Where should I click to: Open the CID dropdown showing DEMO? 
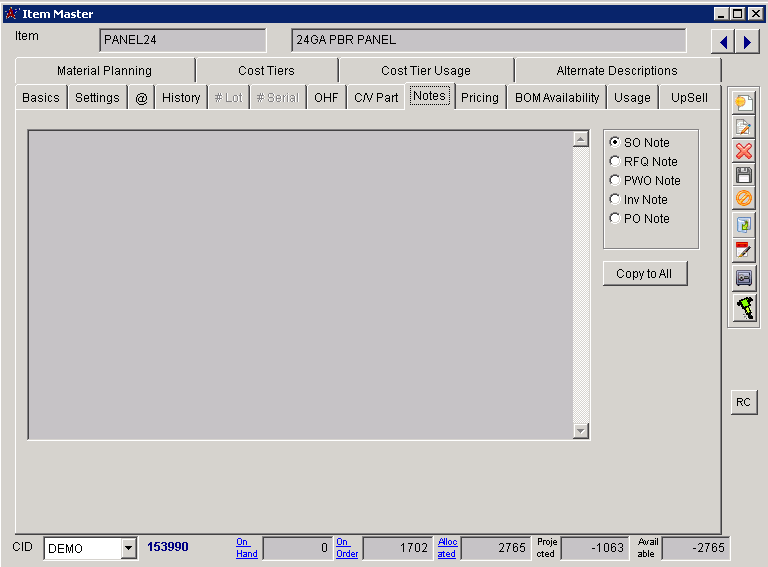[x=128, y=548]
